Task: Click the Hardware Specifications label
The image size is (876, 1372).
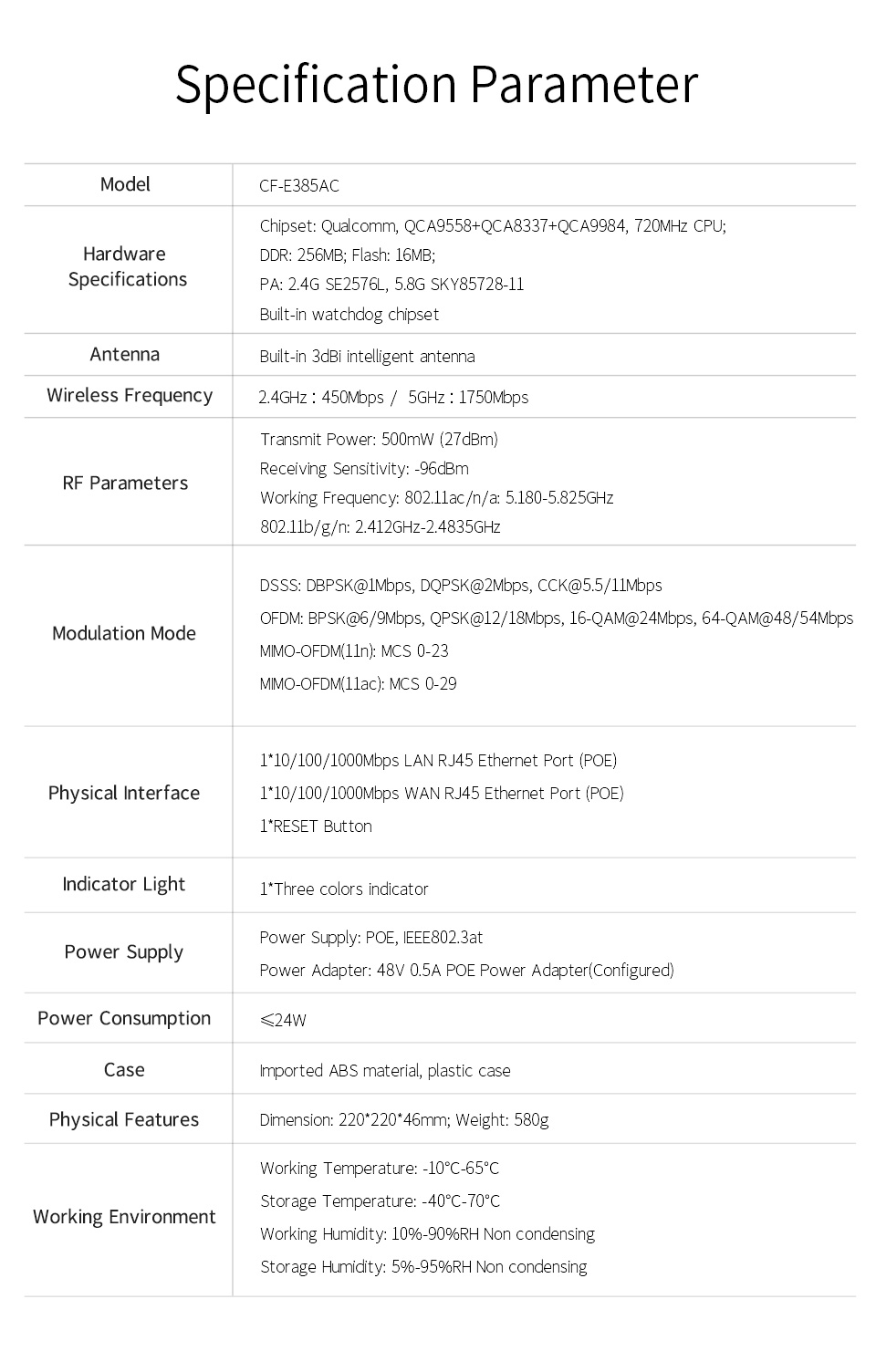Action: tap(126, 266)
